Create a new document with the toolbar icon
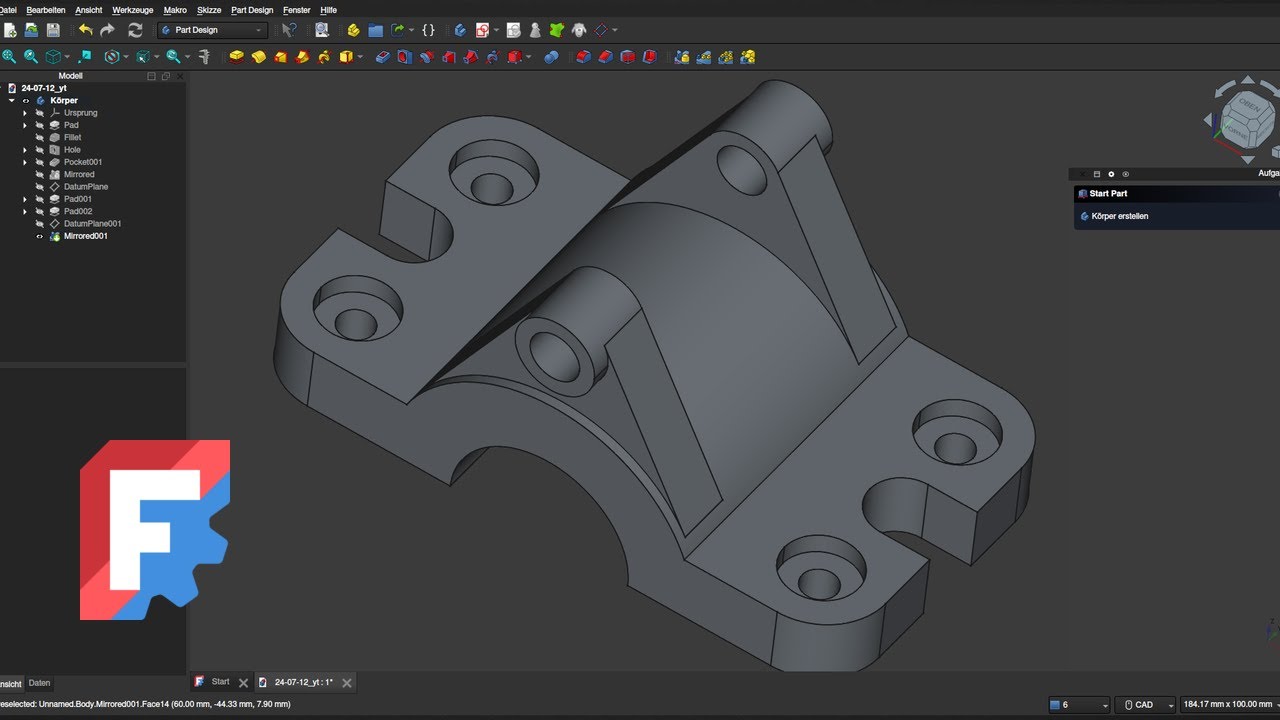 pos(10,30)
